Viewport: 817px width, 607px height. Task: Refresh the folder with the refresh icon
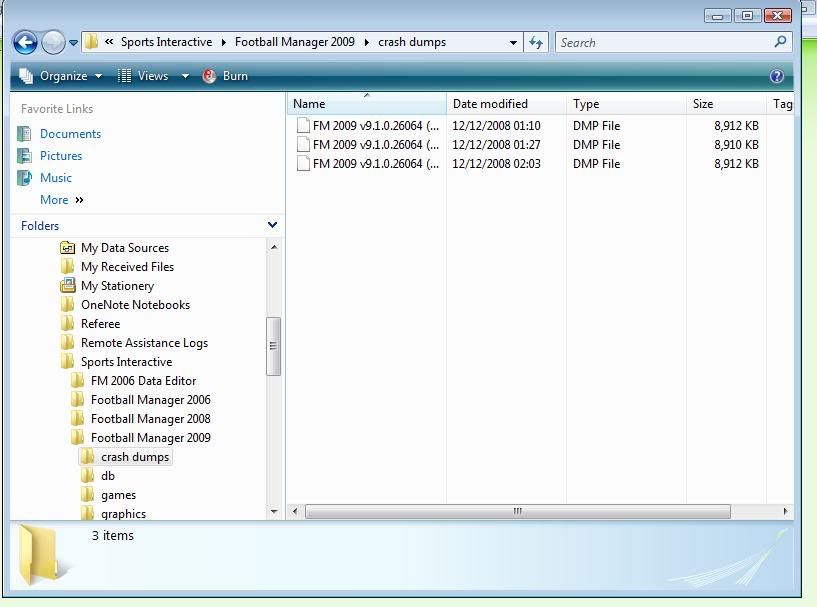tap(536, 42)
